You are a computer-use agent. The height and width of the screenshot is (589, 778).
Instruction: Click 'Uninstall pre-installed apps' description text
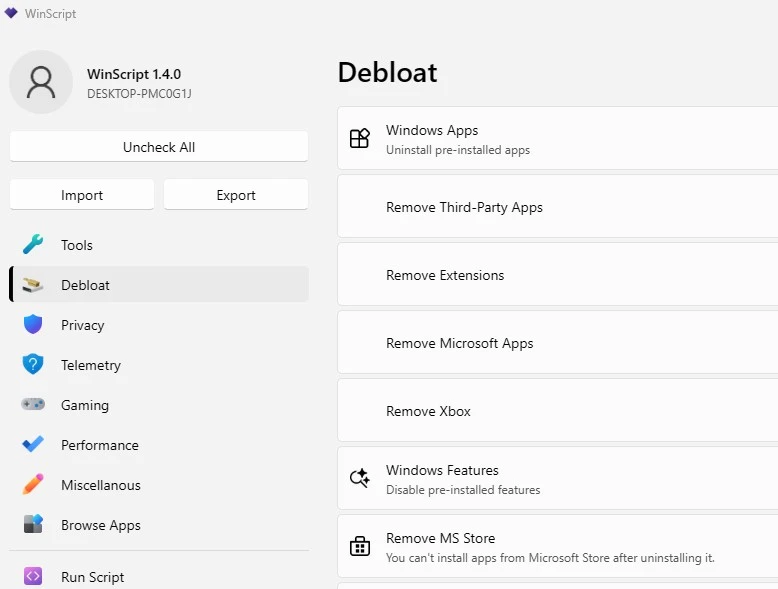[x=458, y=150]
